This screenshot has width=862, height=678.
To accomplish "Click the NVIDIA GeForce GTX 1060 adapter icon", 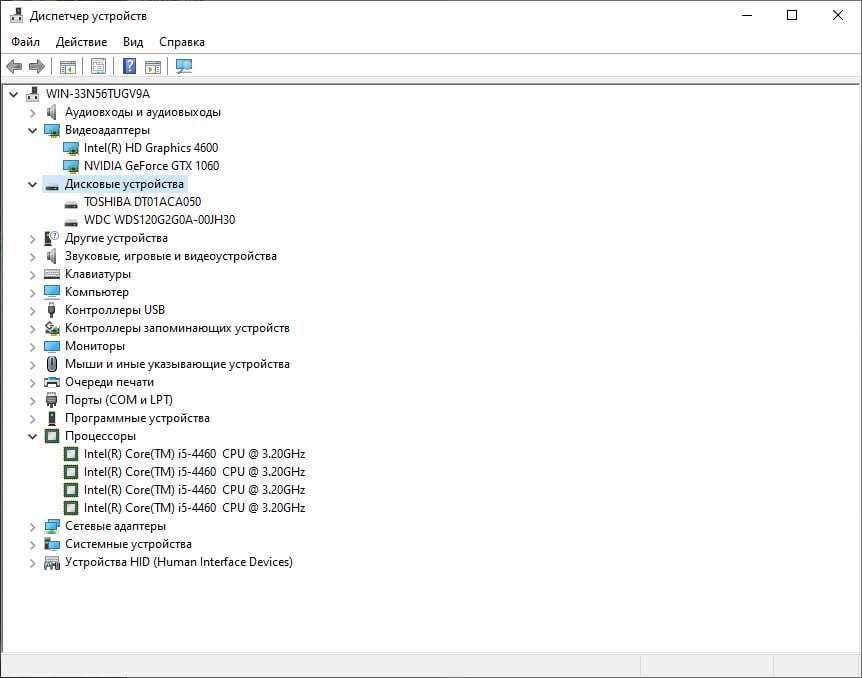I will coord(71,166).
